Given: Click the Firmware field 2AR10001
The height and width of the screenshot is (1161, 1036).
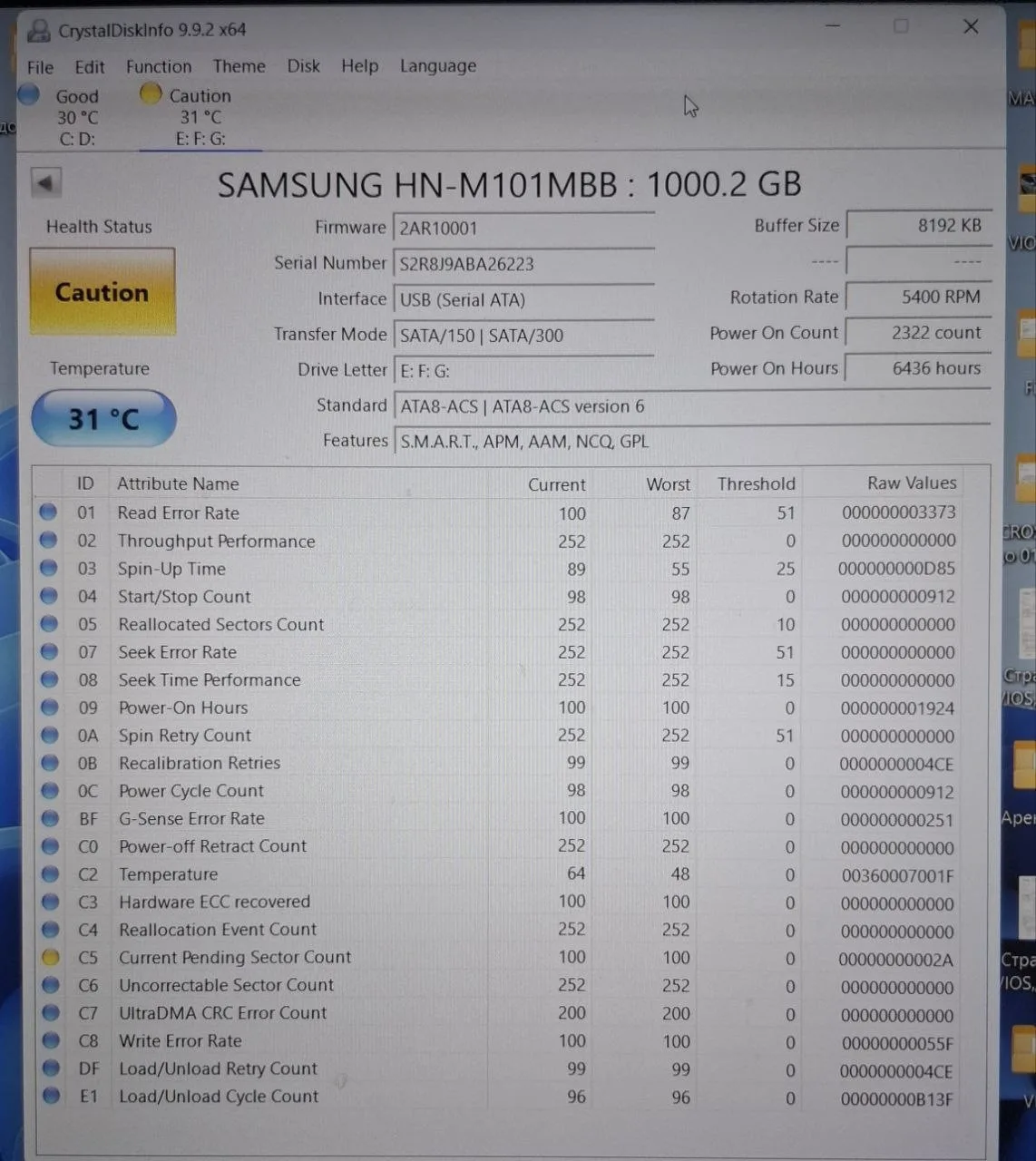Looking at the screenshot, I should (523, 229).
